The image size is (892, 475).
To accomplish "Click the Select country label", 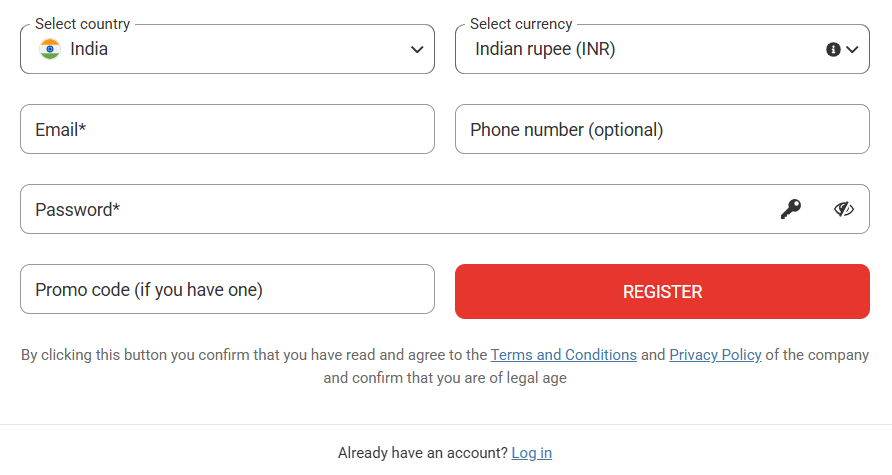I will (82, 24).
